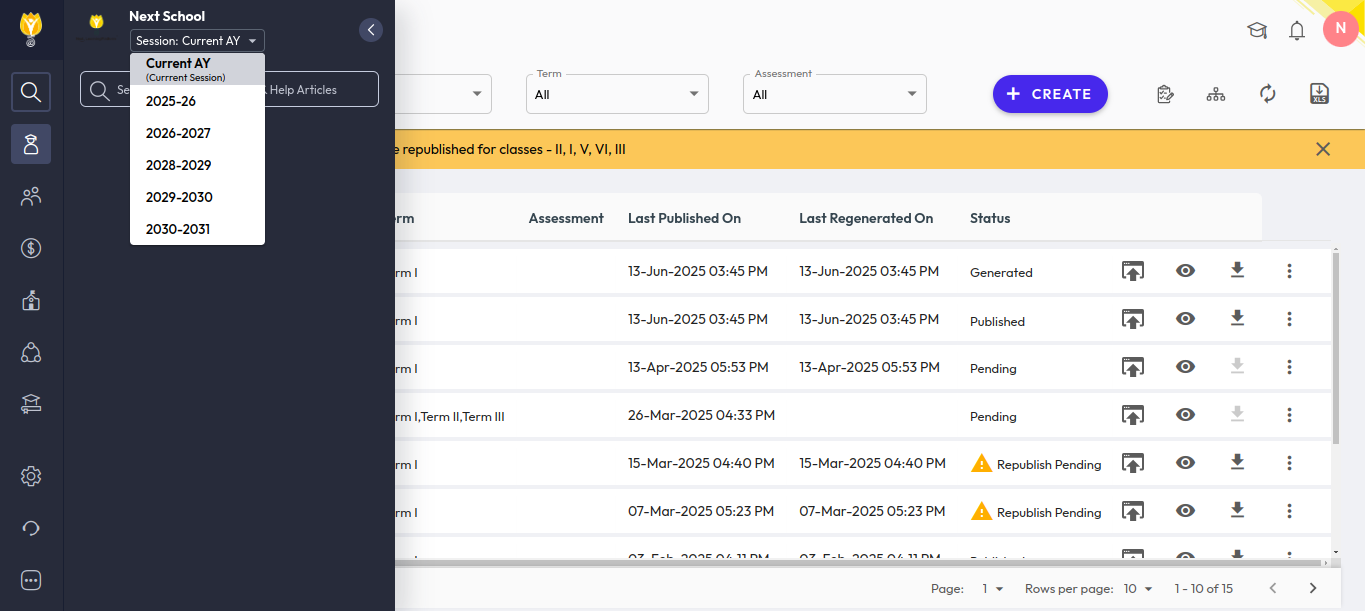Image resolution: width=1365 pixels, height=611 pixels.
Task: Click the search magnifier icon in sidebar
Action: (31, 92)
